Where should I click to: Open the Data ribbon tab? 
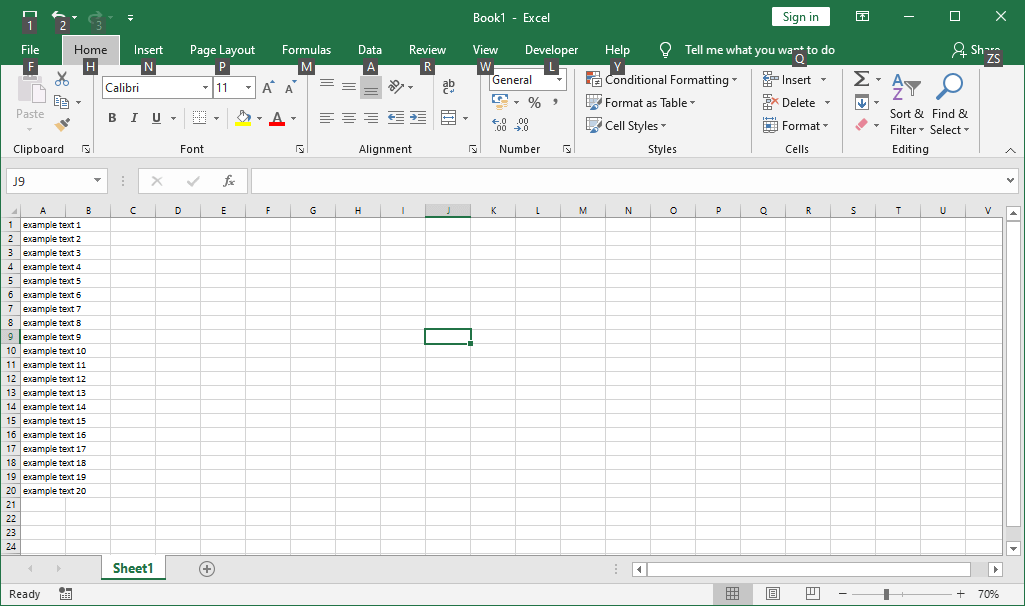[370, 50]
